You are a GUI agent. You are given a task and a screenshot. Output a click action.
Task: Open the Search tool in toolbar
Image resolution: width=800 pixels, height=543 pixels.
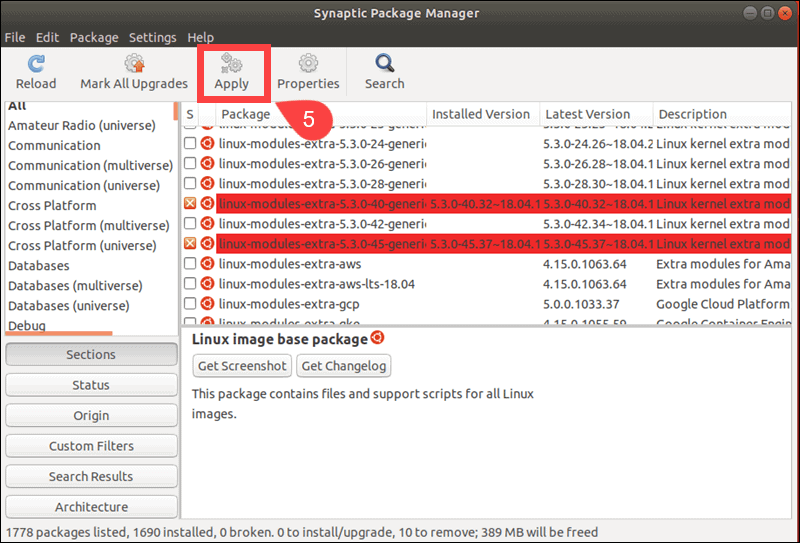pos(385,72)
